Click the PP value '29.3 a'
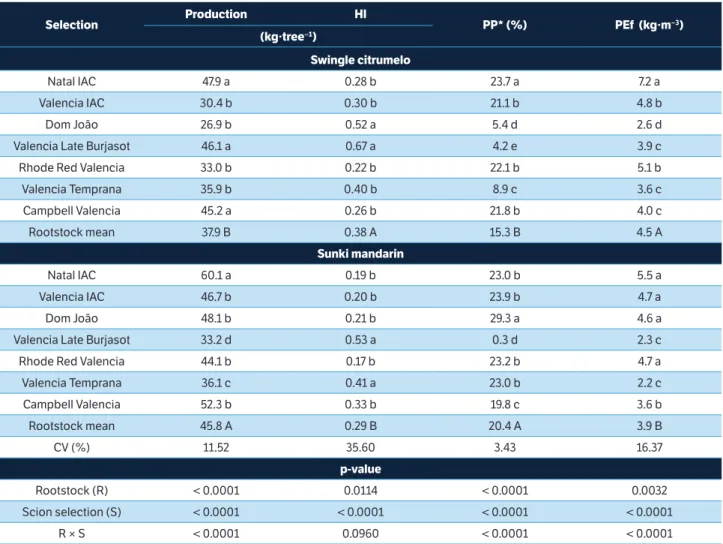The image size is (723, 544). [x=504, y=318]
